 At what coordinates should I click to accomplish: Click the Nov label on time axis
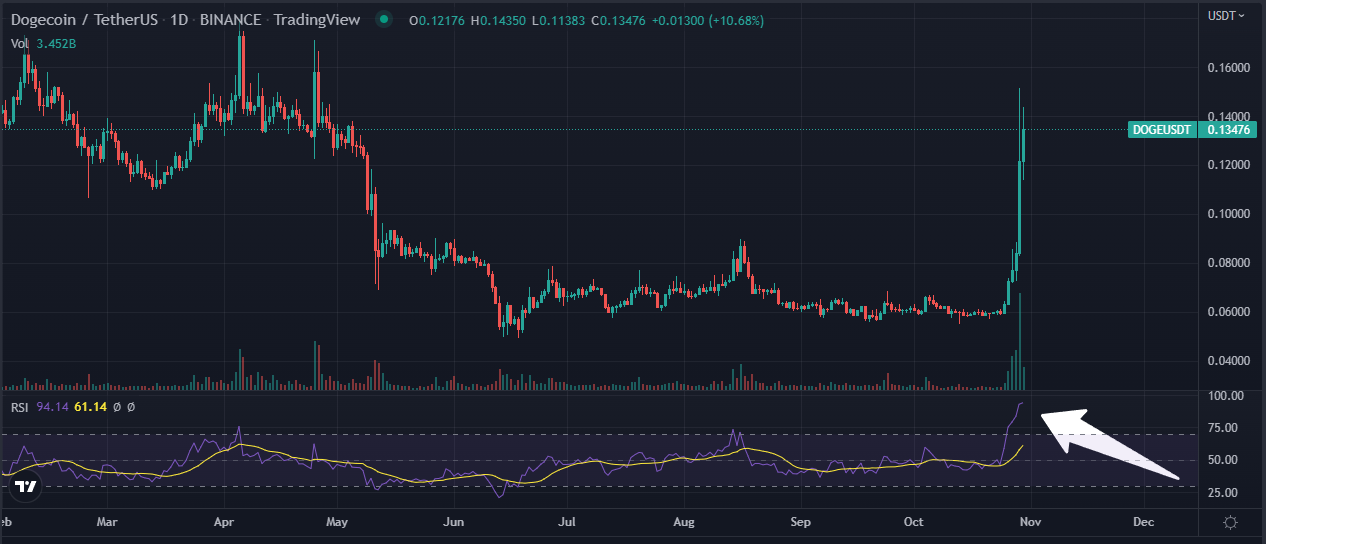point(1030,522)
